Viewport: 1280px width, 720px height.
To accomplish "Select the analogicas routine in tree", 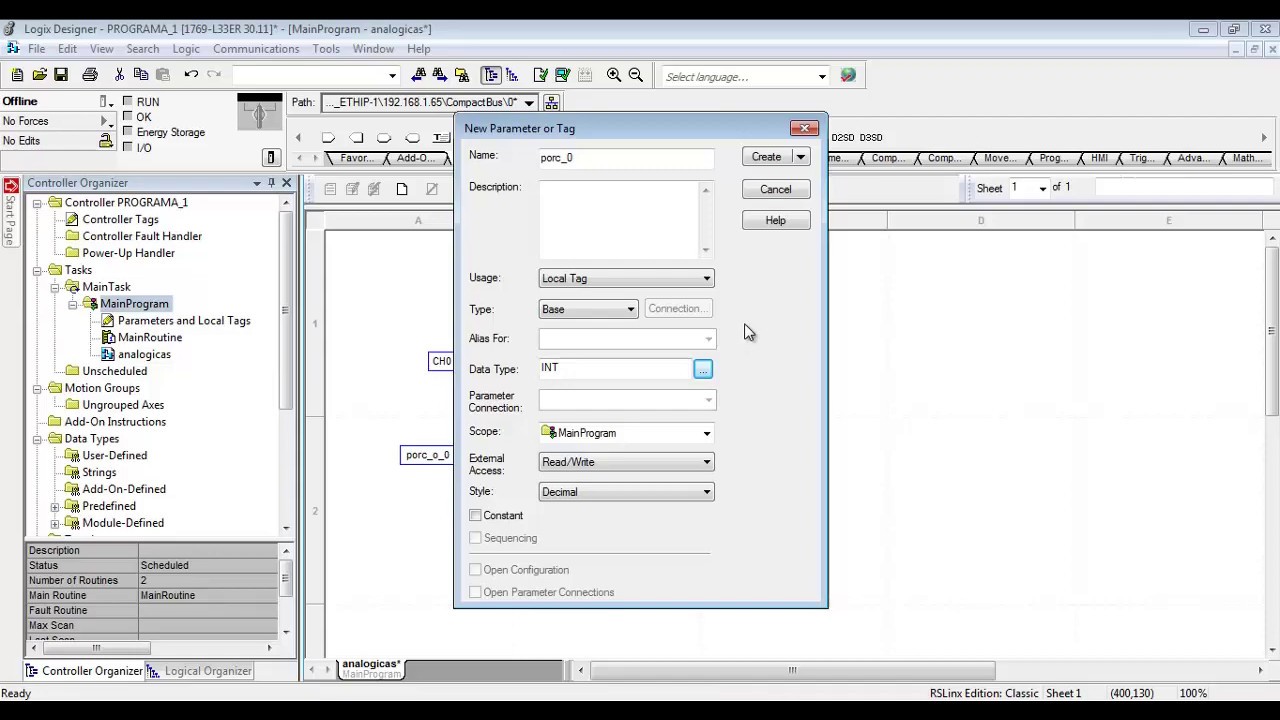I will tap(144, 354).
